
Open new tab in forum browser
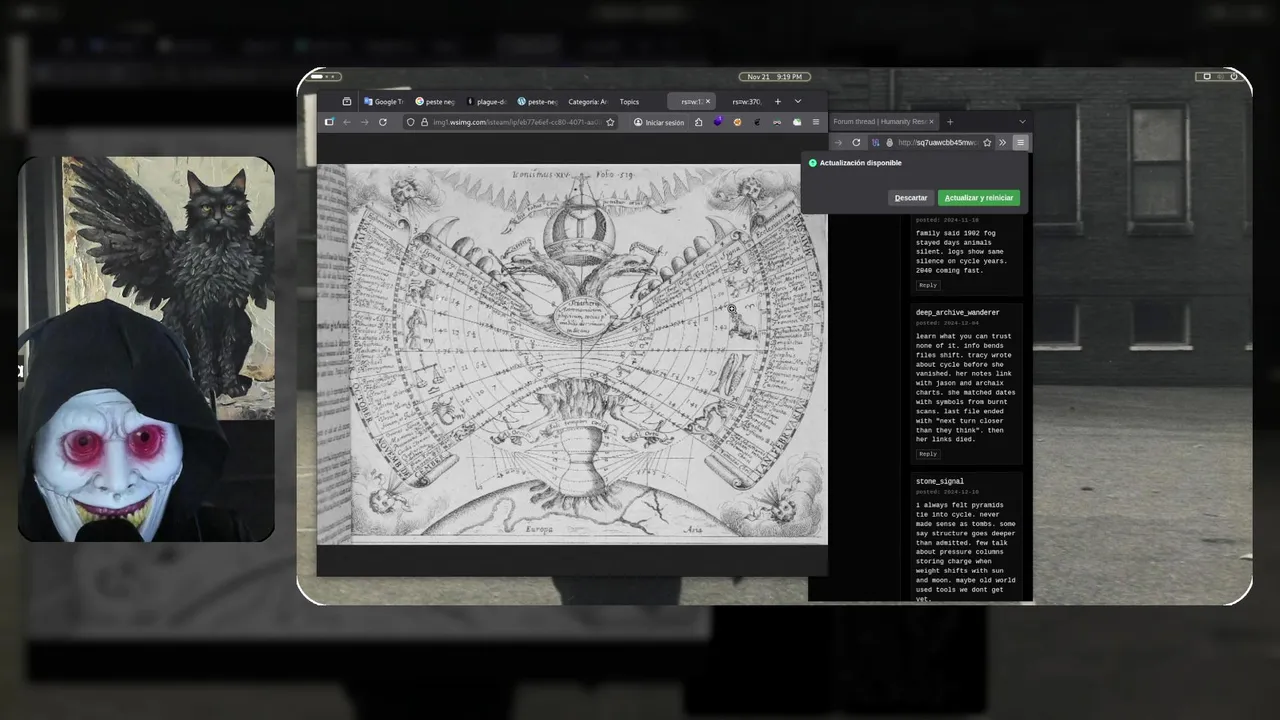[x=950, y=122]
